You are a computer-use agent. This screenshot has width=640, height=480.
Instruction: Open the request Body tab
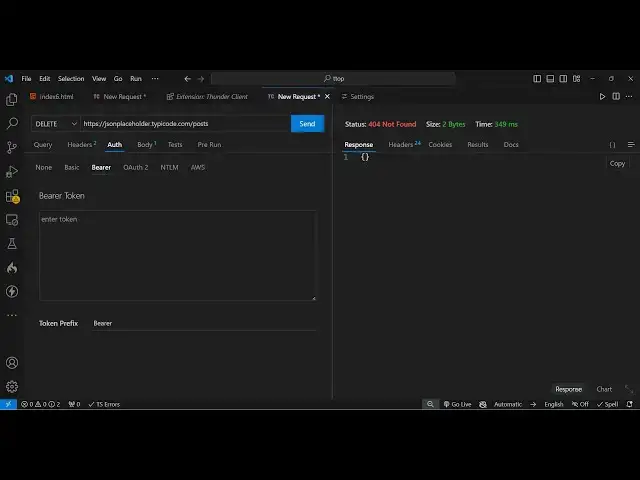coord(147,144)
